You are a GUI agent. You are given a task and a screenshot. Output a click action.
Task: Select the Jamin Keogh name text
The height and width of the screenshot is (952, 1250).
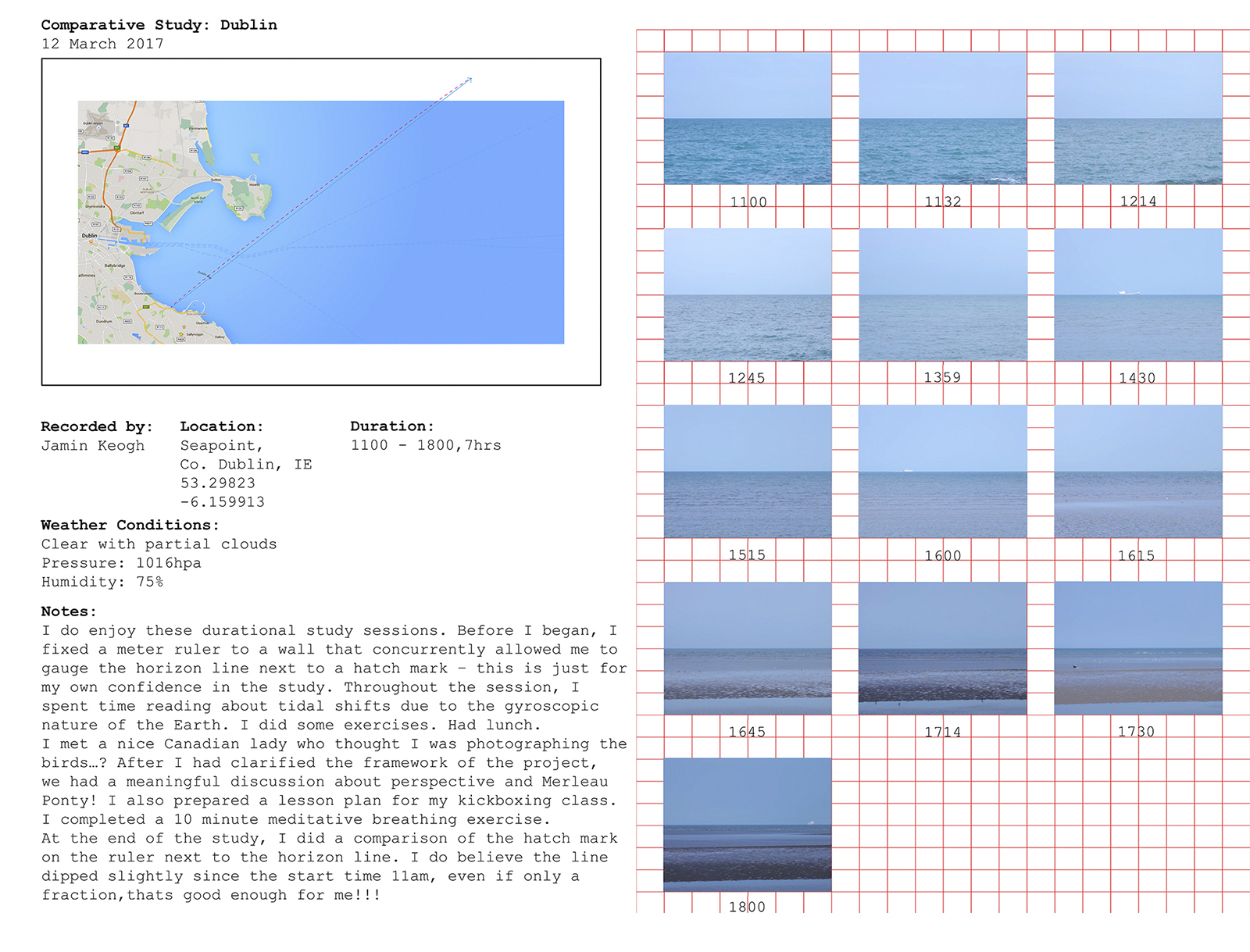[x=93, y=446]
